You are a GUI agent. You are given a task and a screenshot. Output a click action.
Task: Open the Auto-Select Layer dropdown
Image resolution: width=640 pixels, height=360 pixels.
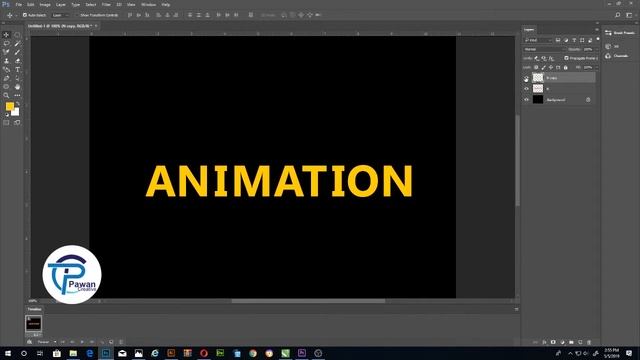coord(60,15)
